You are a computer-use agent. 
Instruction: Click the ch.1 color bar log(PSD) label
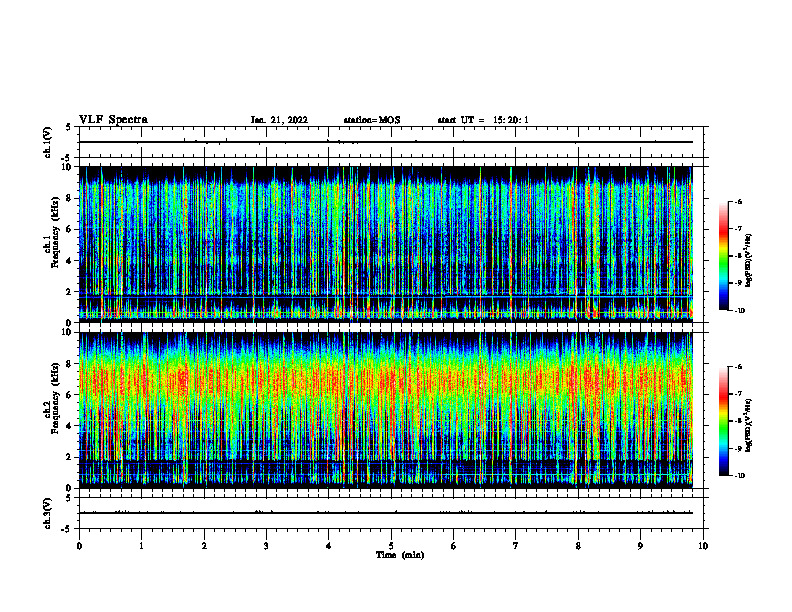coord(749,261)
